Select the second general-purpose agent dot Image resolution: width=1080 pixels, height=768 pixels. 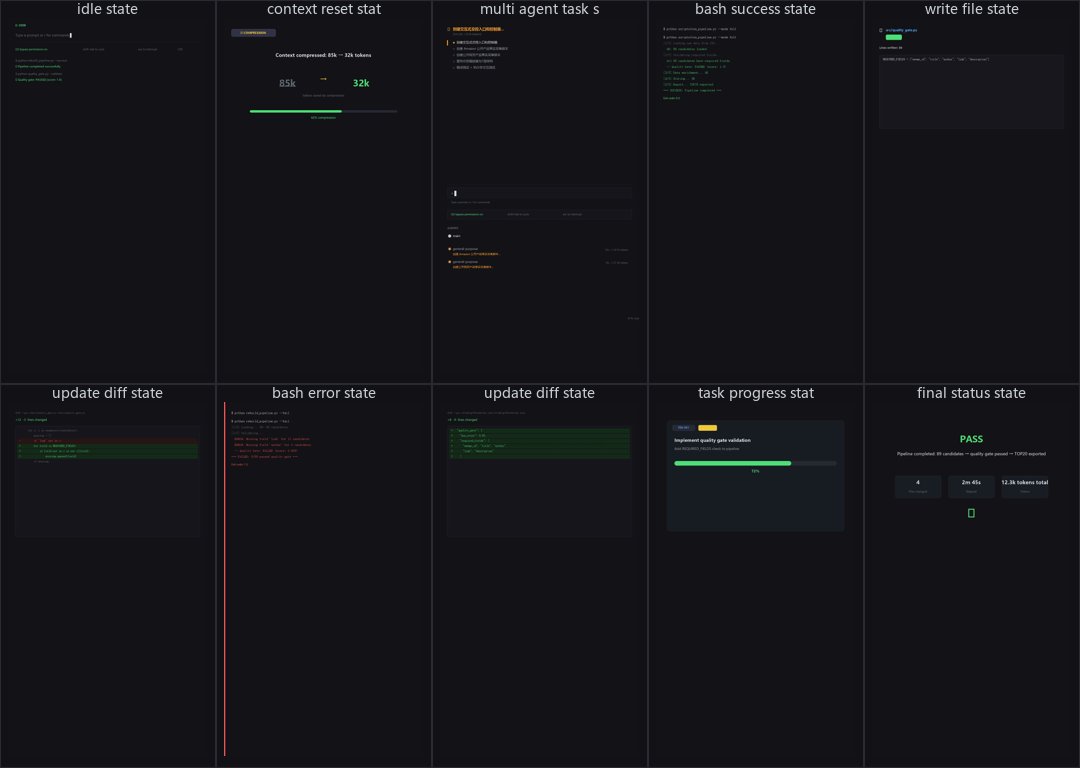coord(450,262)
